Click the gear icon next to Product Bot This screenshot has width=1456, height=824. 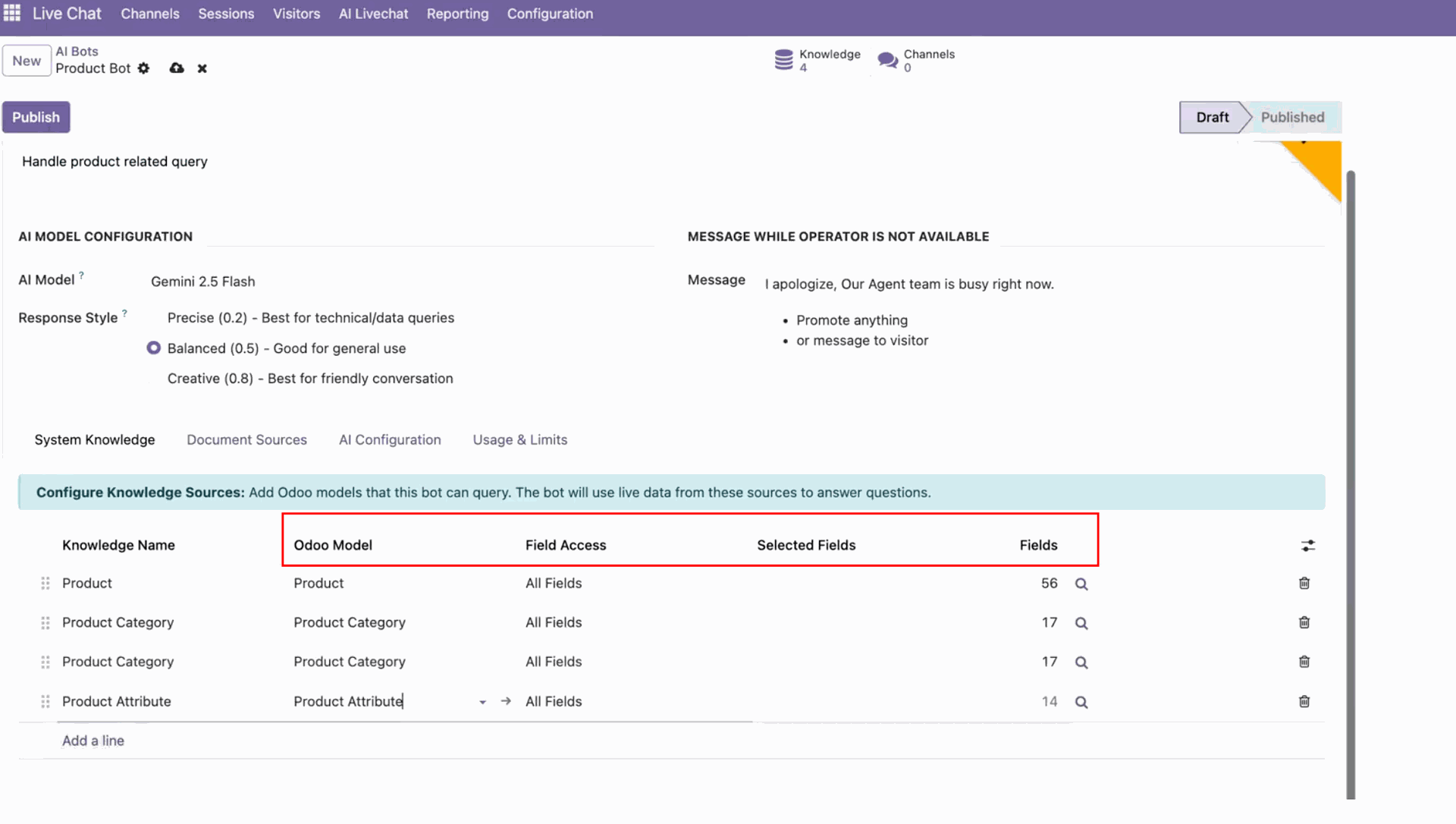click(144, 68)
